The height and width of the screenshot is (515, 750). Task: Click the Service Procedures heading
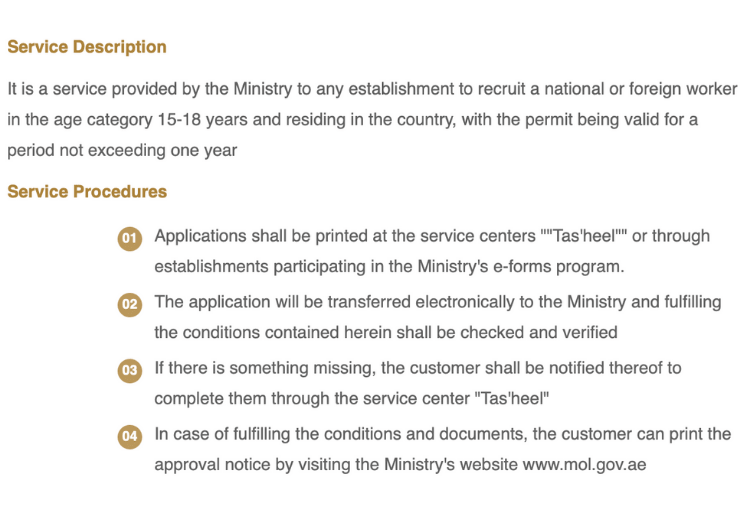87,192
